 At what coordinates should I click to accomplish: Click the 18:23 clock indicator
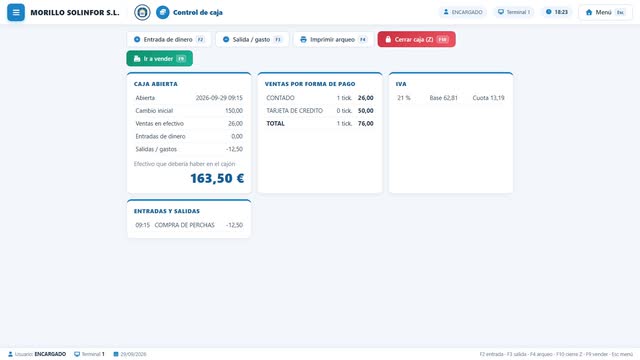tap(557, 12)
